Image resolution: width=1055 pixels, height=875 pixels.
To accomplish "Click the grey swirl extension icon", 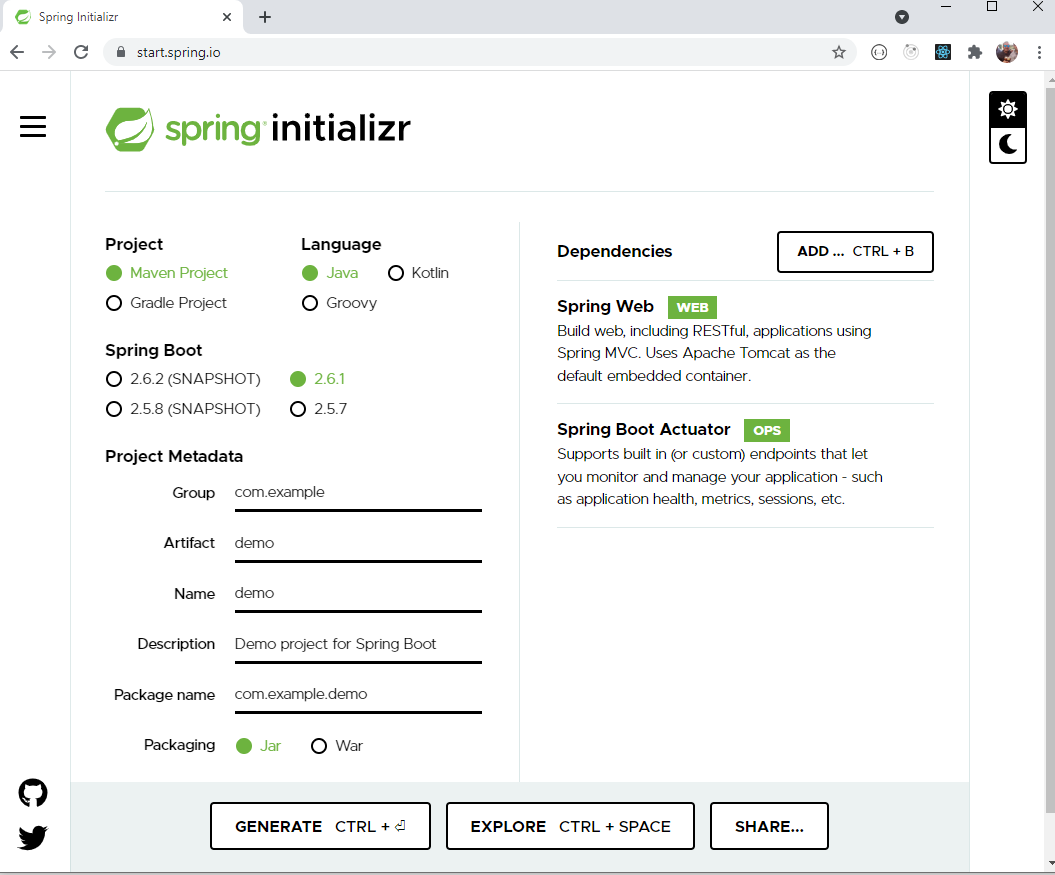I will 911,52.
